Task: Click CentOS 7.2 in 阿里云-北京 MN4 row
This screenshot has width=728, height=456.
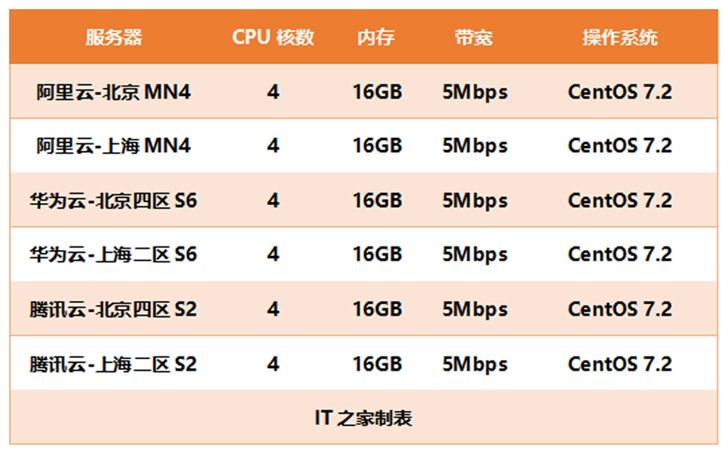Action: 620,92
